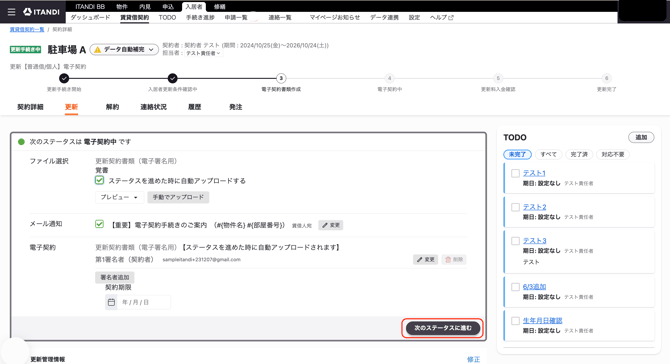Click the trash 削除 button for 第1署名者
The height and width of the screenshot is (364, 670).
click(454, 259)
